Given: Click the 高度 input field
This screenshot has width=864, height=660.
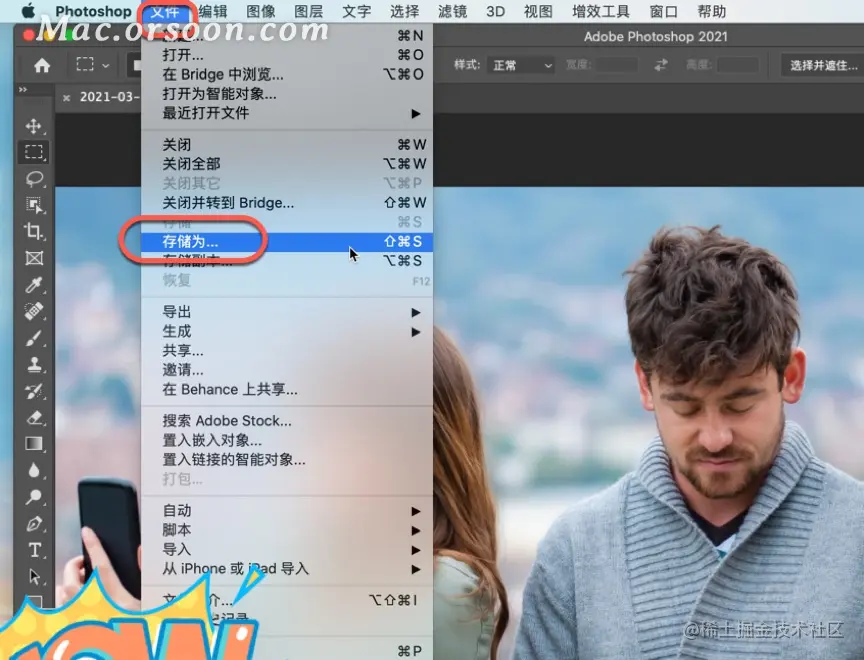Looking at the screenshot, I should 737,65.
